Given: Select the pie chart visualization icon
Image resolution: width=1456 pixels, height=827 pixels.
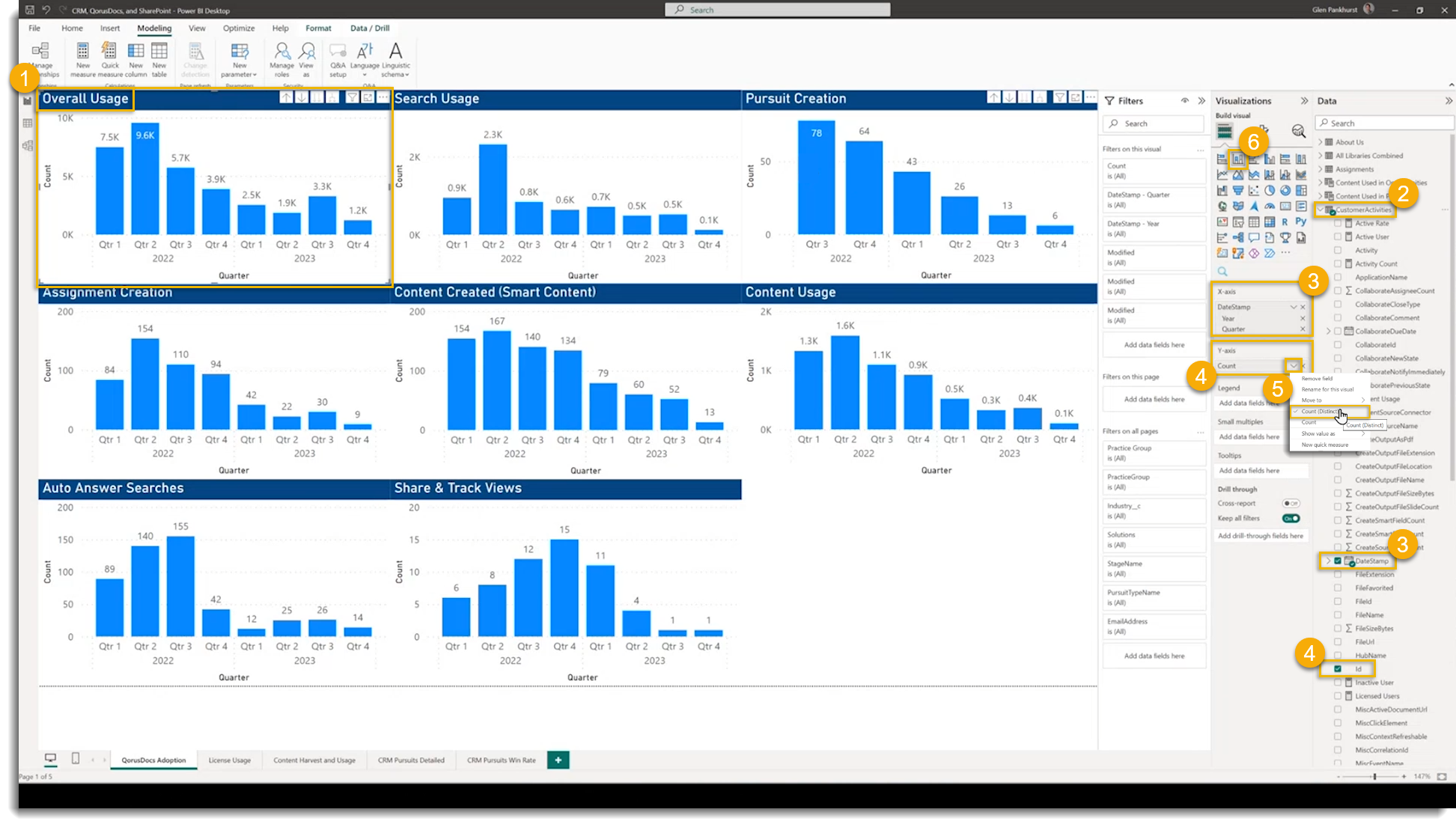Looking at the screenshot, I should tap(1270, 190).
